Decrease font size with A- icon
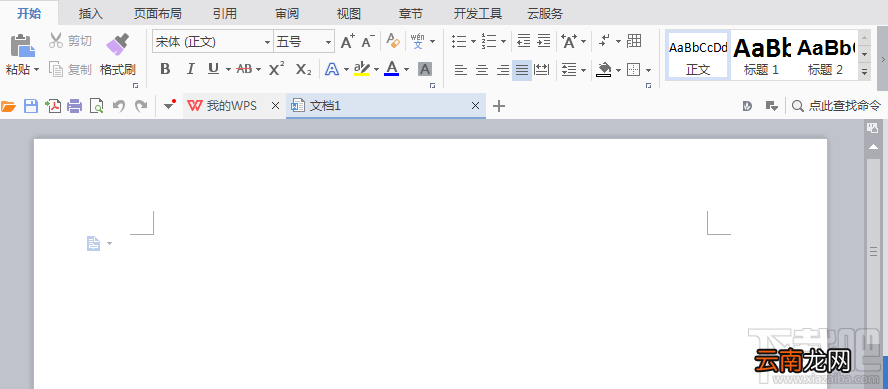This screenshot has width=888, height=389. point(368,41)
